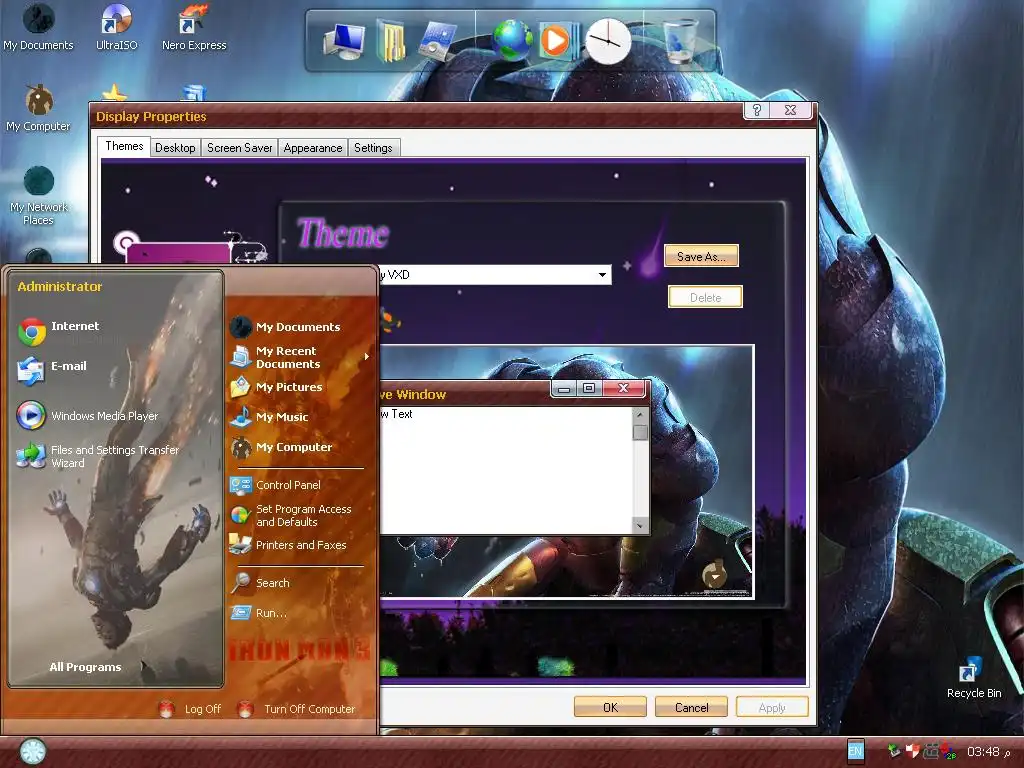Switch to the Settings tab
This screenshot has height=768, width=1024.
374,148
